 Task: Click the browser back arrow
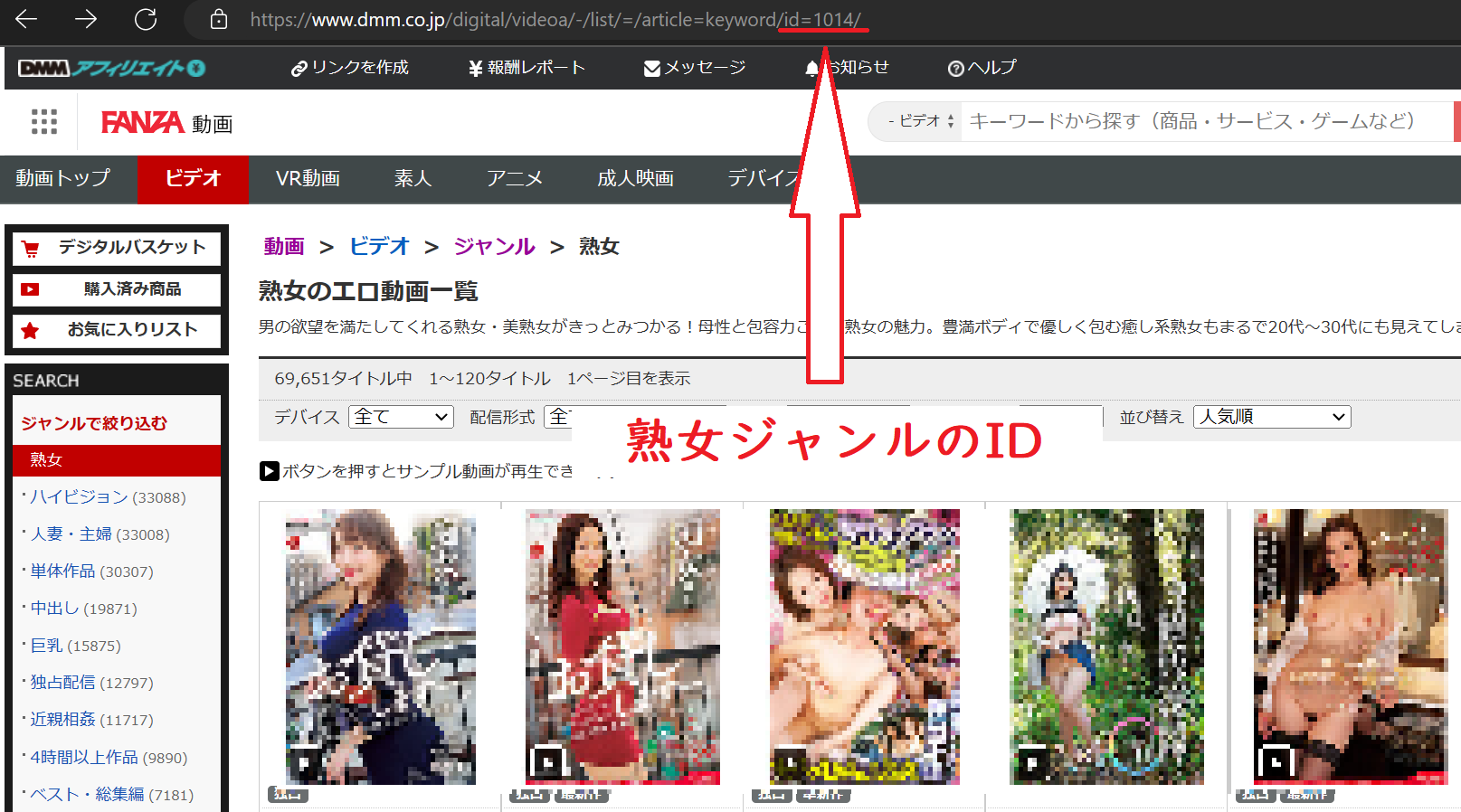tap(27, 19)
